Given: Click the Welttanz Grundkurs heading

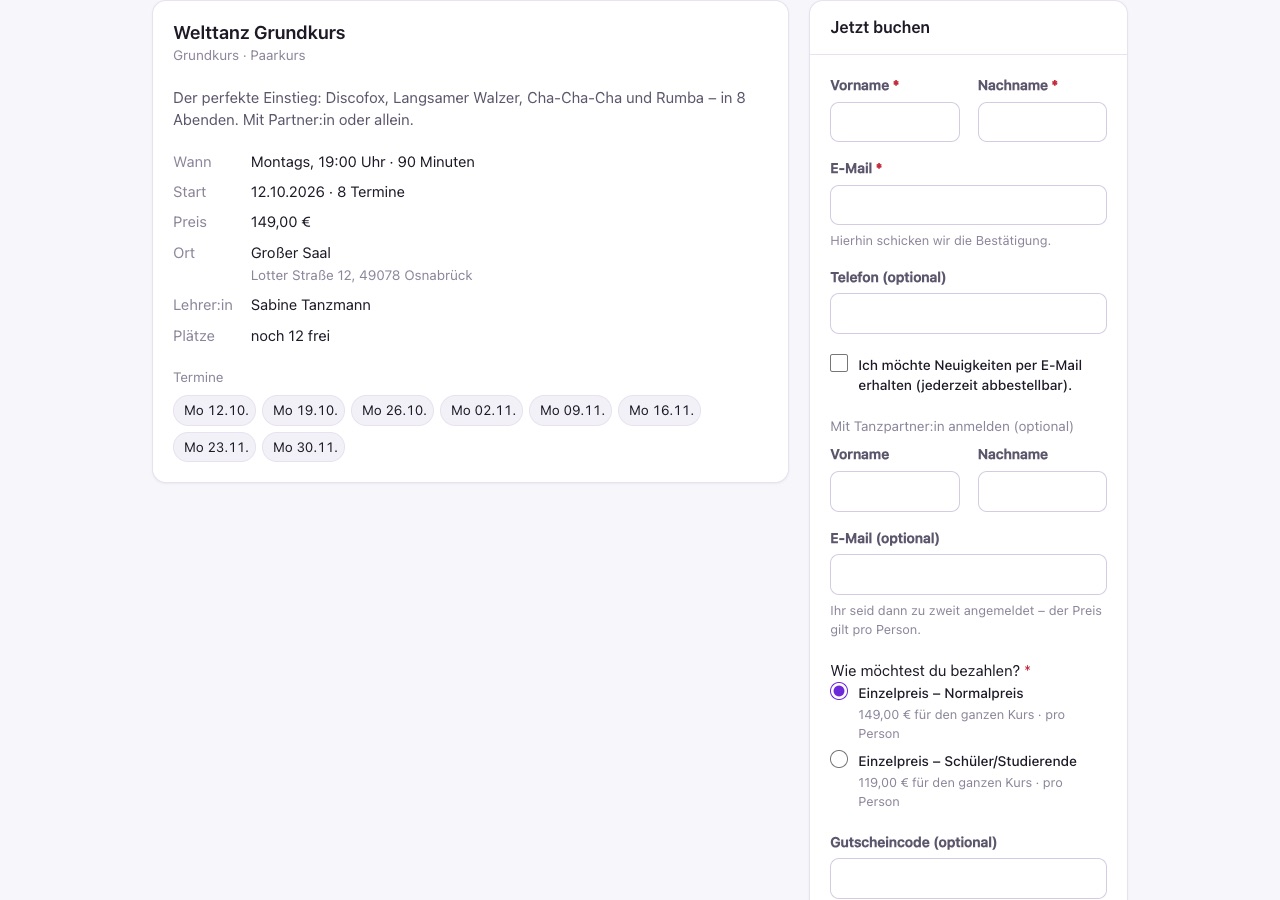Looking at the screenshot, I should [259, 32].
